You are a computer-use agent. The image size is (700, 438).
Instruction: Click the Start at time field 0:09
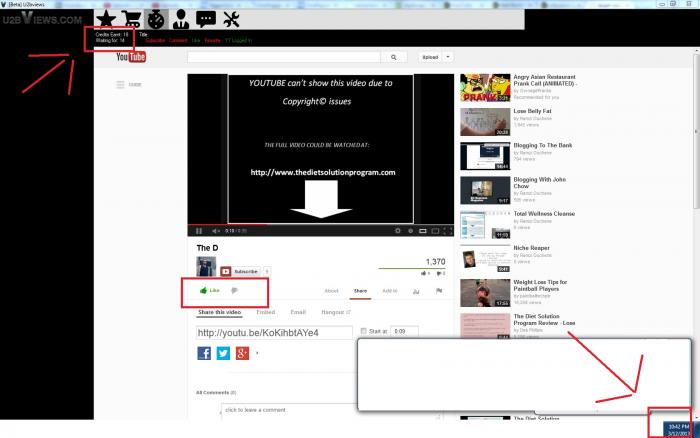[x=404, y=331]
